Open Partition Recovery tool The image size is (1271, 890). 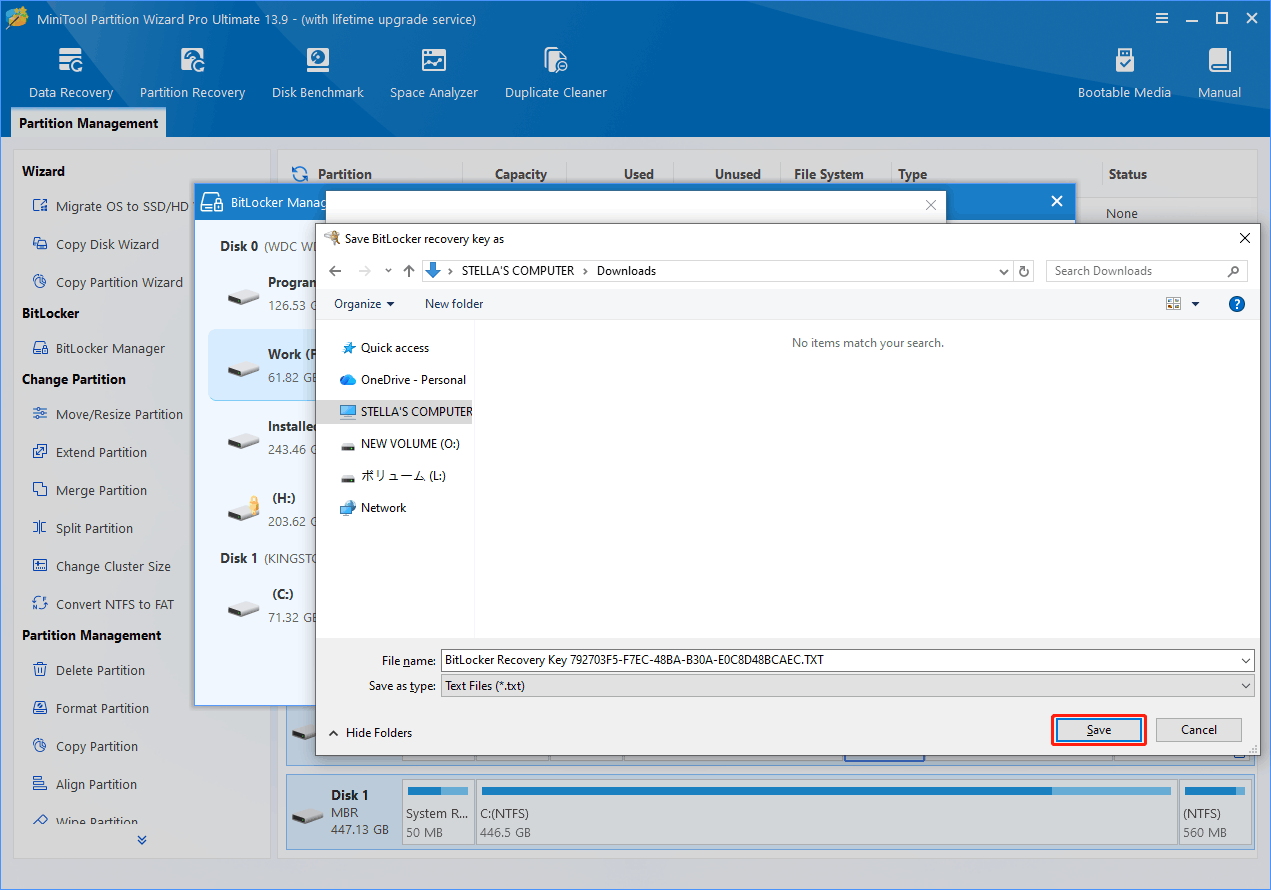click(x=192, y=73)
